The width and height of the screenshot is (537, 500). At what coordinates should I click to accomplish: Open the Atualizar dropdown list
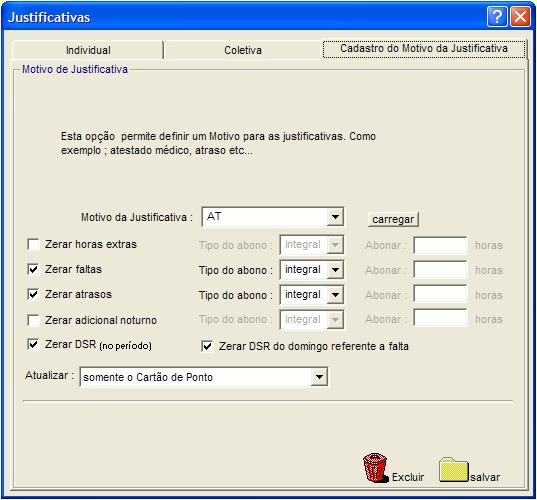[319, 377]
